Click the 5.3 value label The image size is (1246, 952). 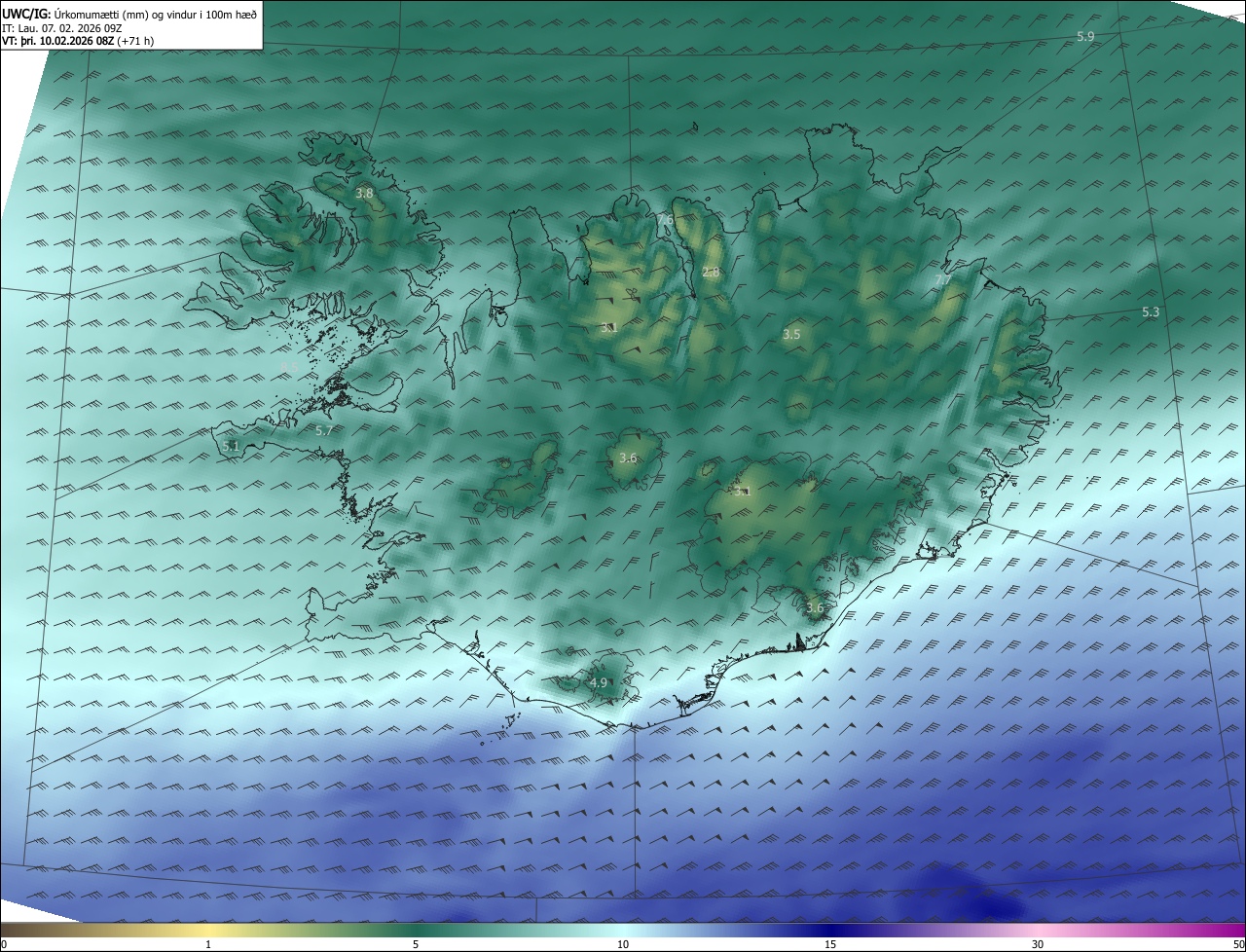pos(1151,312)
